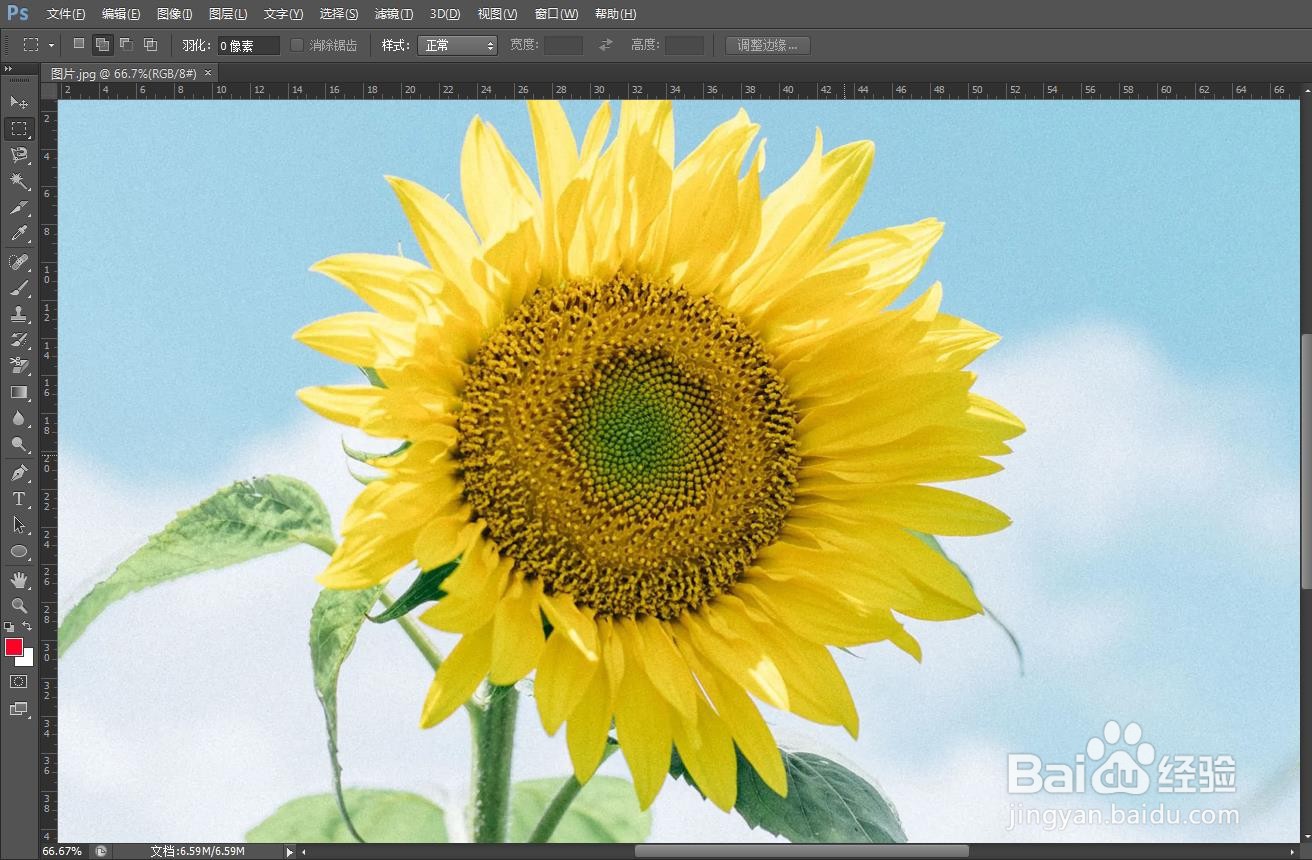This screenshot has height=860, width=1312.
Task: Choose Intersect with selection mode
Action: point(150,44)
